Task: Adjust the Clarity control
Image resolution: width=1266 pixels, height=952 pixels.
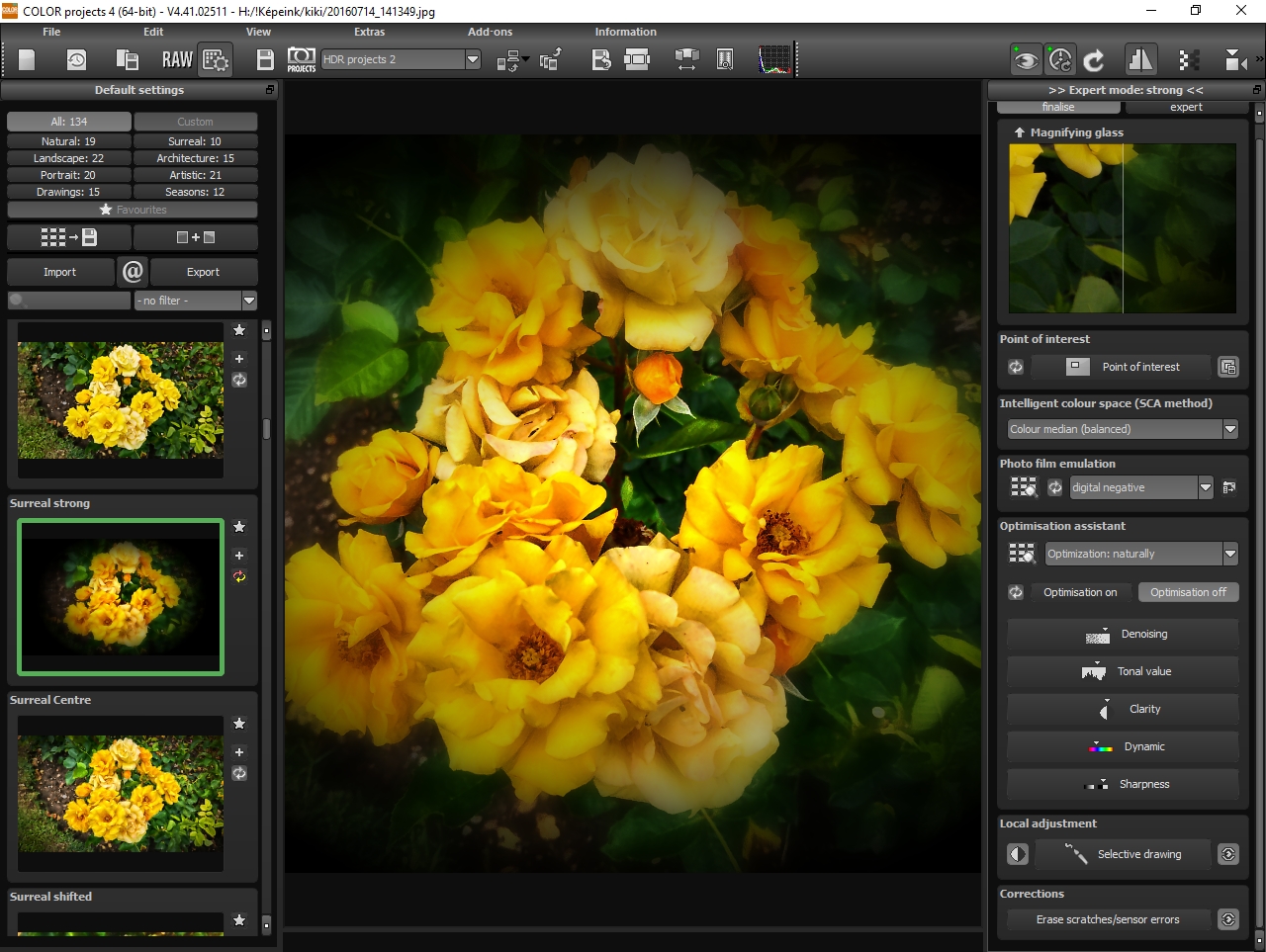Action: [x=1123, y=710]
